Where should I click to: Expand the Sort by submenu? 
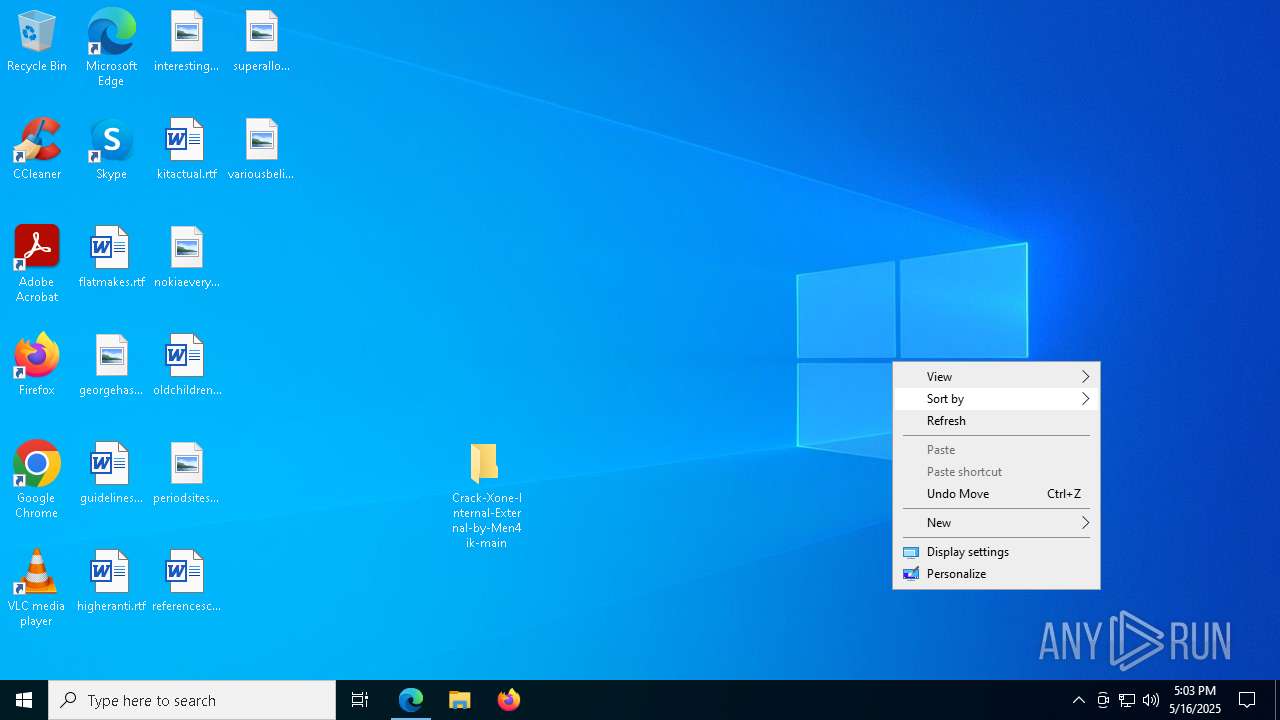(996, 399)
